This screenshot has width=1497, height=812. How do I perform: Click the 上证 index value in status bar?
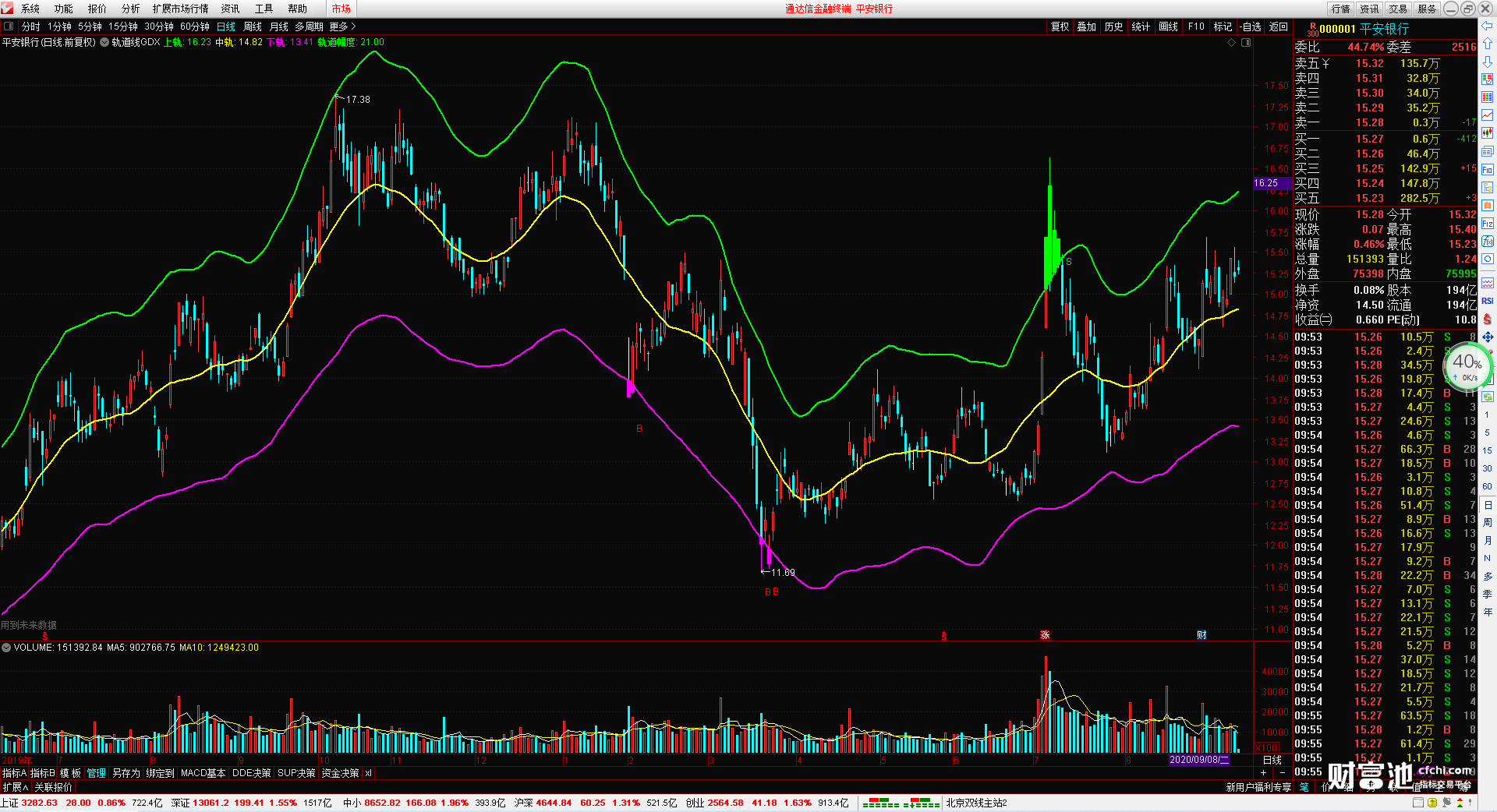pyautogui.click(x=40, y=803)
